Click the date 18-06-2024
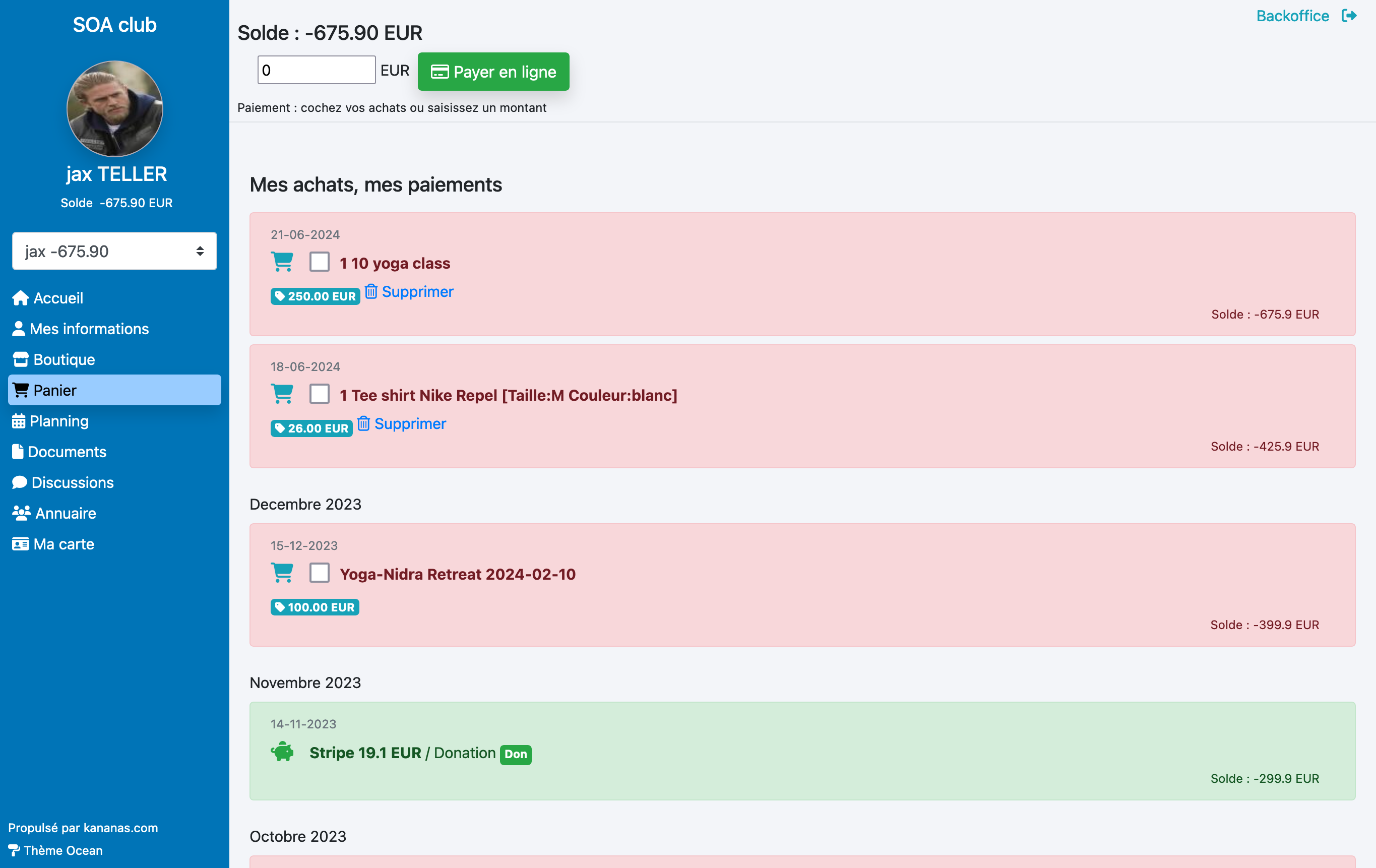The height and width of the screenshot is (868, 1376). coord(305,367)
